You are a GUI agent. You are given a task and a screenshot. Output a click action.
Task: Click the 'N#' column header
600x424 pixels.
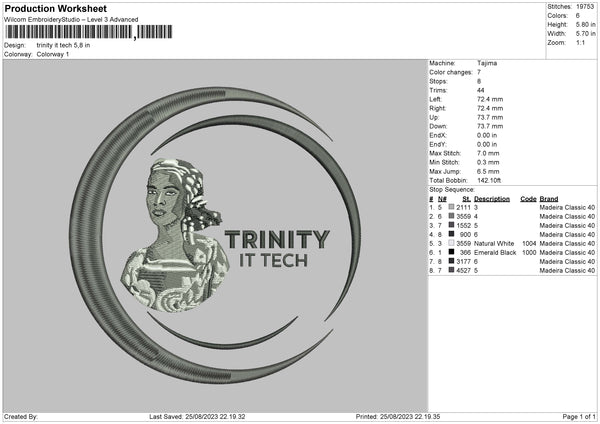point(442,199)
